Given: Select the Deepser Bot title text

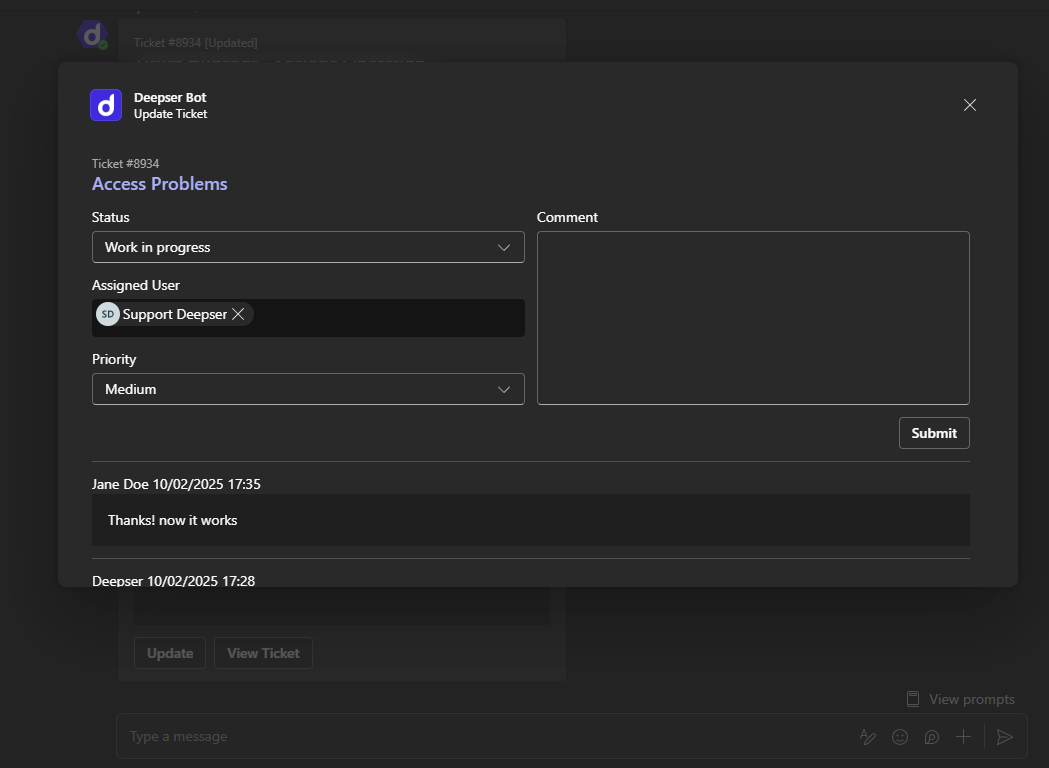Looking at the screenshot, I should tap(170, 98).
